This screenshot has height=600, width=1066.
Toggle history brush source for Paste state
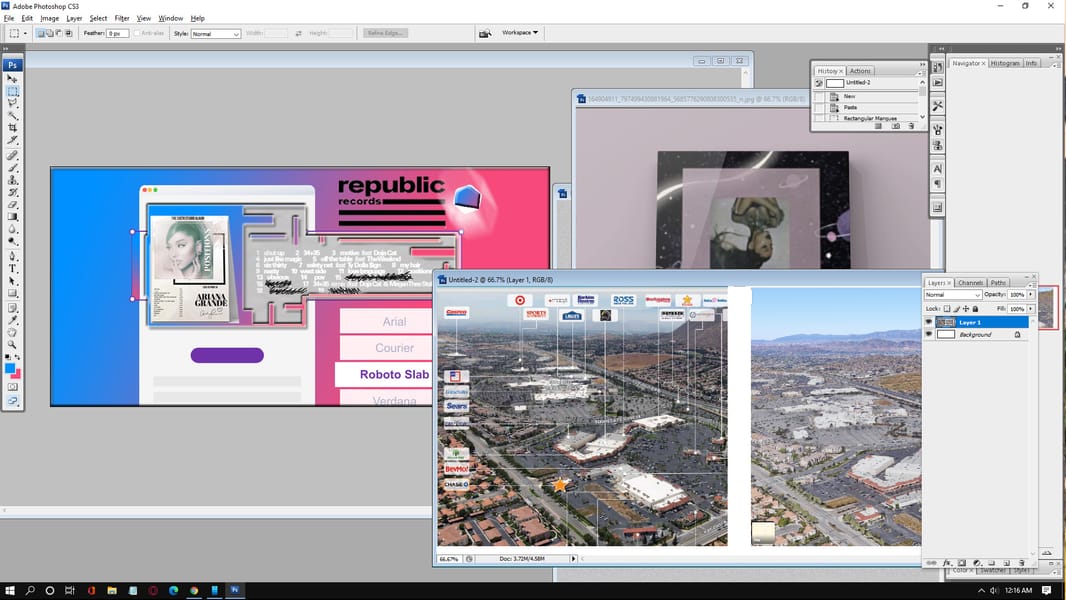819,107
